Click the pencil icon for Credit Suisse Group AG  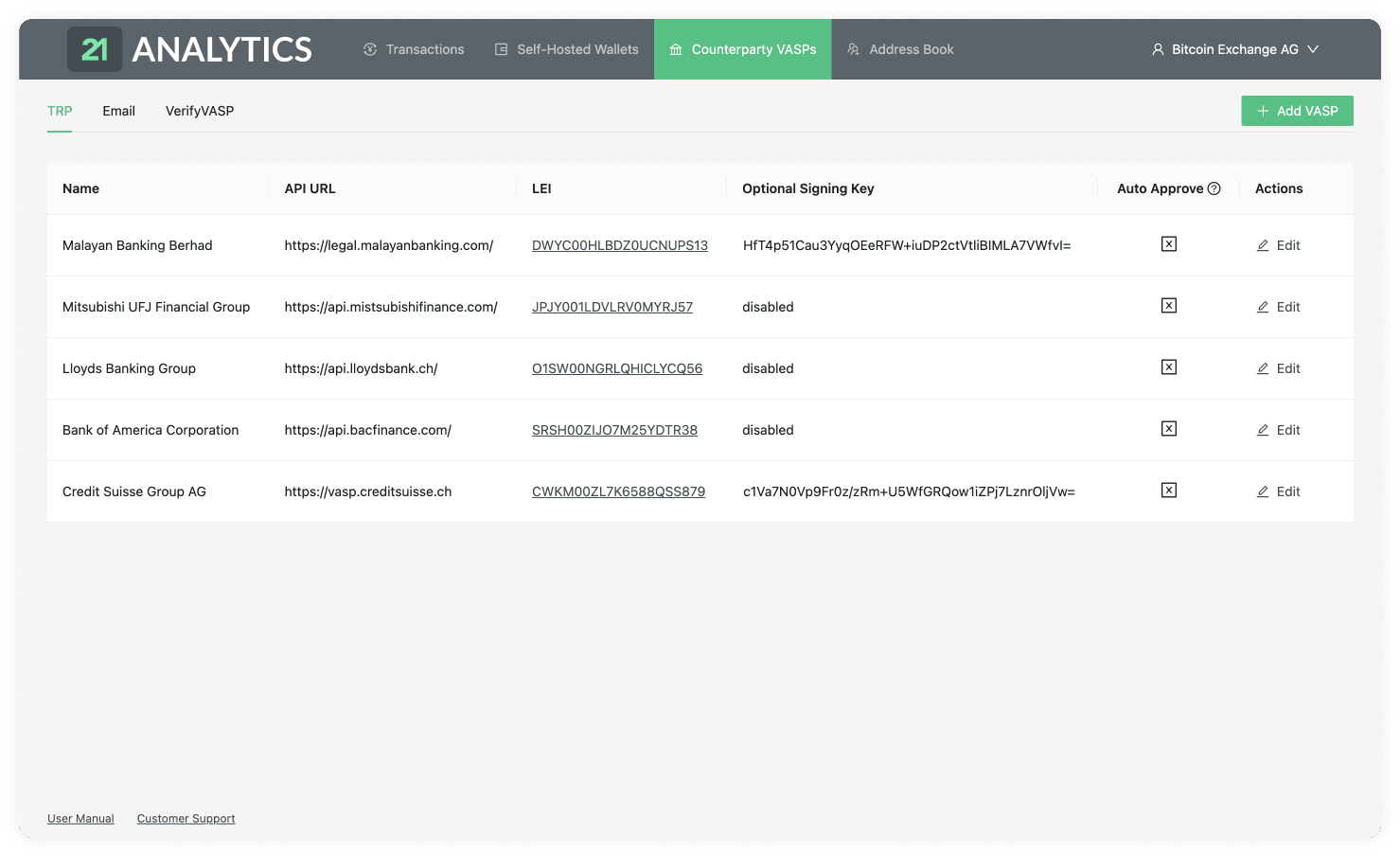point(1263,491)
